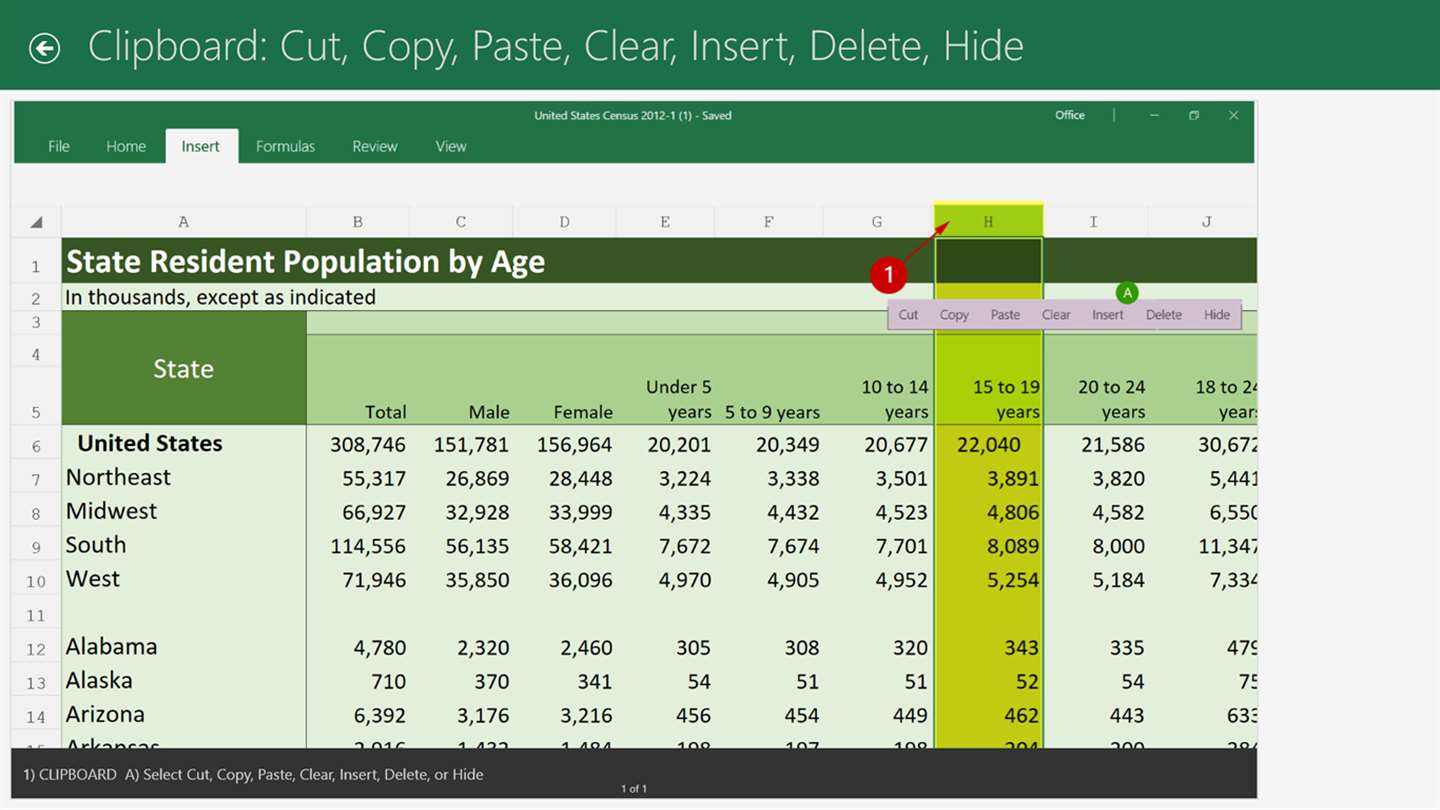Restore the Excel window size
This screenshot has height=810, width=1440.
coord(1194,116)
